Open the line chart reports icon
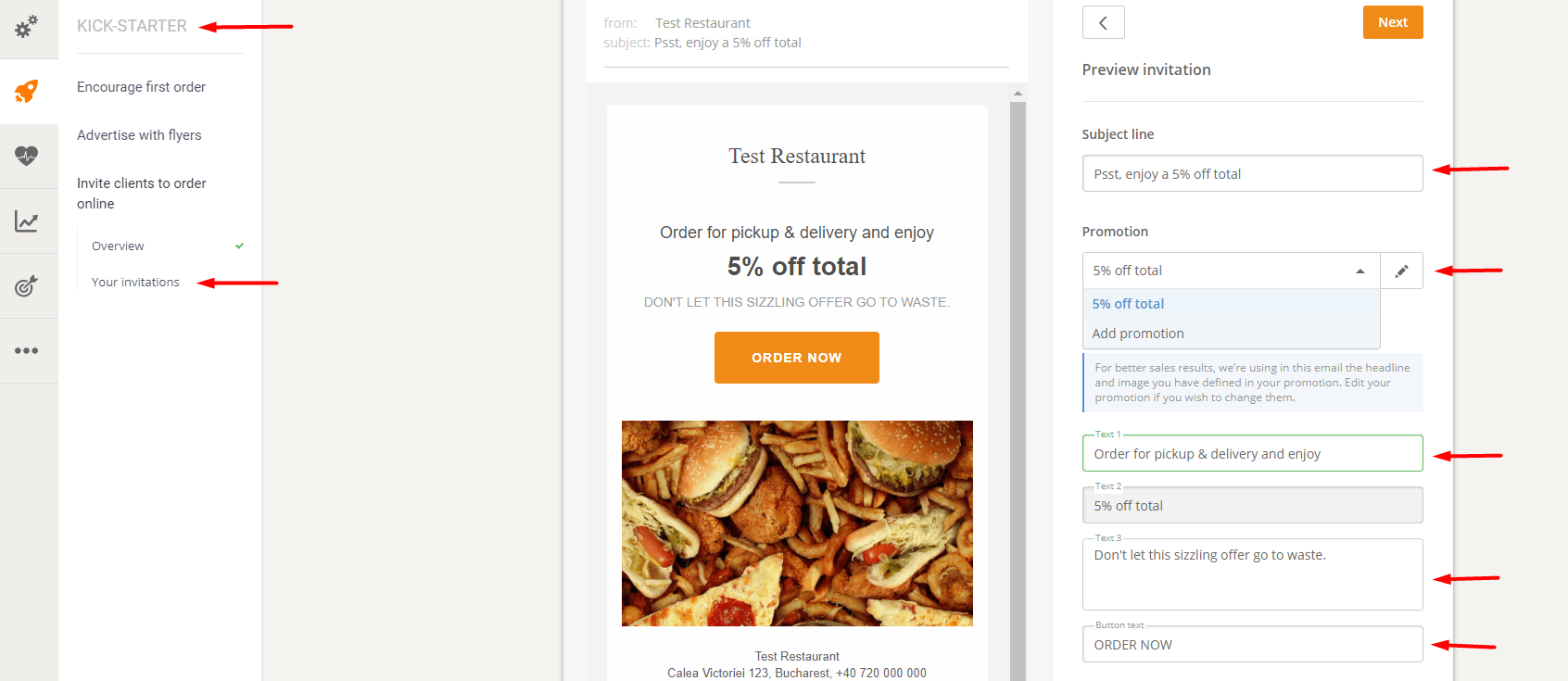 [x=27, y=221]
